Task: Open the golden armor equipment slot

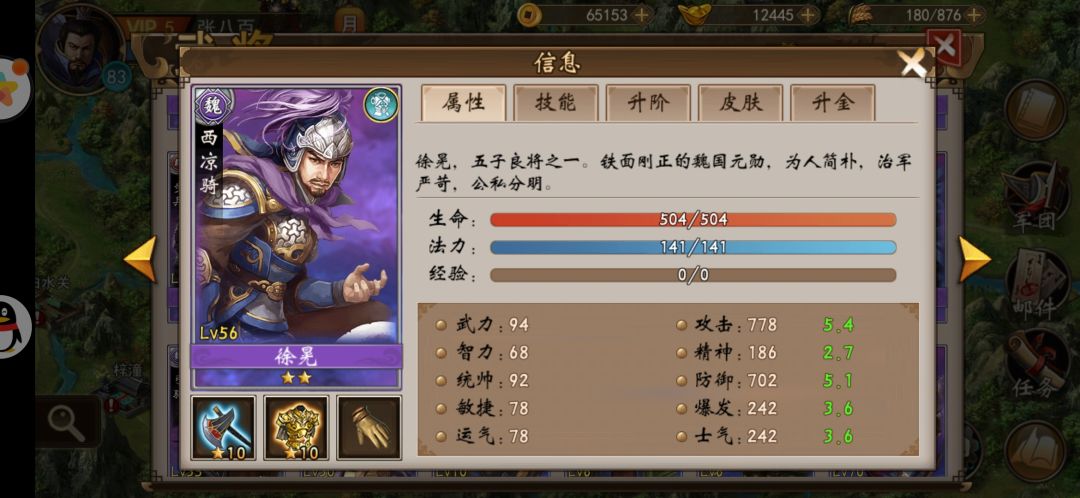Action: (296, 427)
